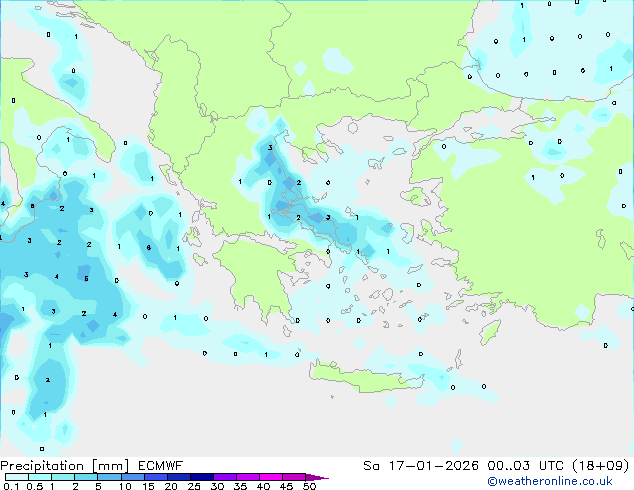The image size is (634, 490).
Task: Click the '50' legend scale label
Action: coord(310,486)
